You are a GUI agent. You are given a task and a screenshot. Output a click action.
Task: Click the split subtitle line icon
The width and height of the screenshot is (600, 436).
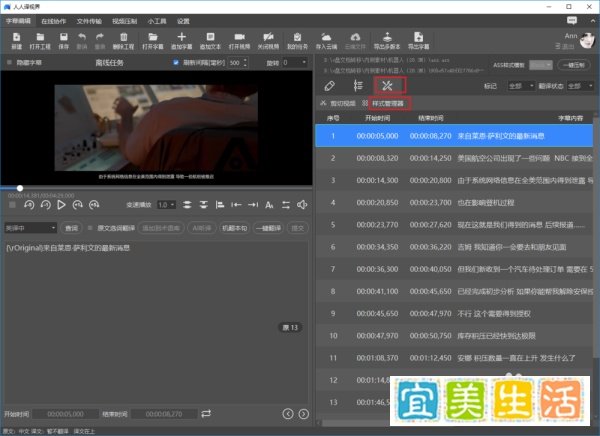click(x=204, y=205)
